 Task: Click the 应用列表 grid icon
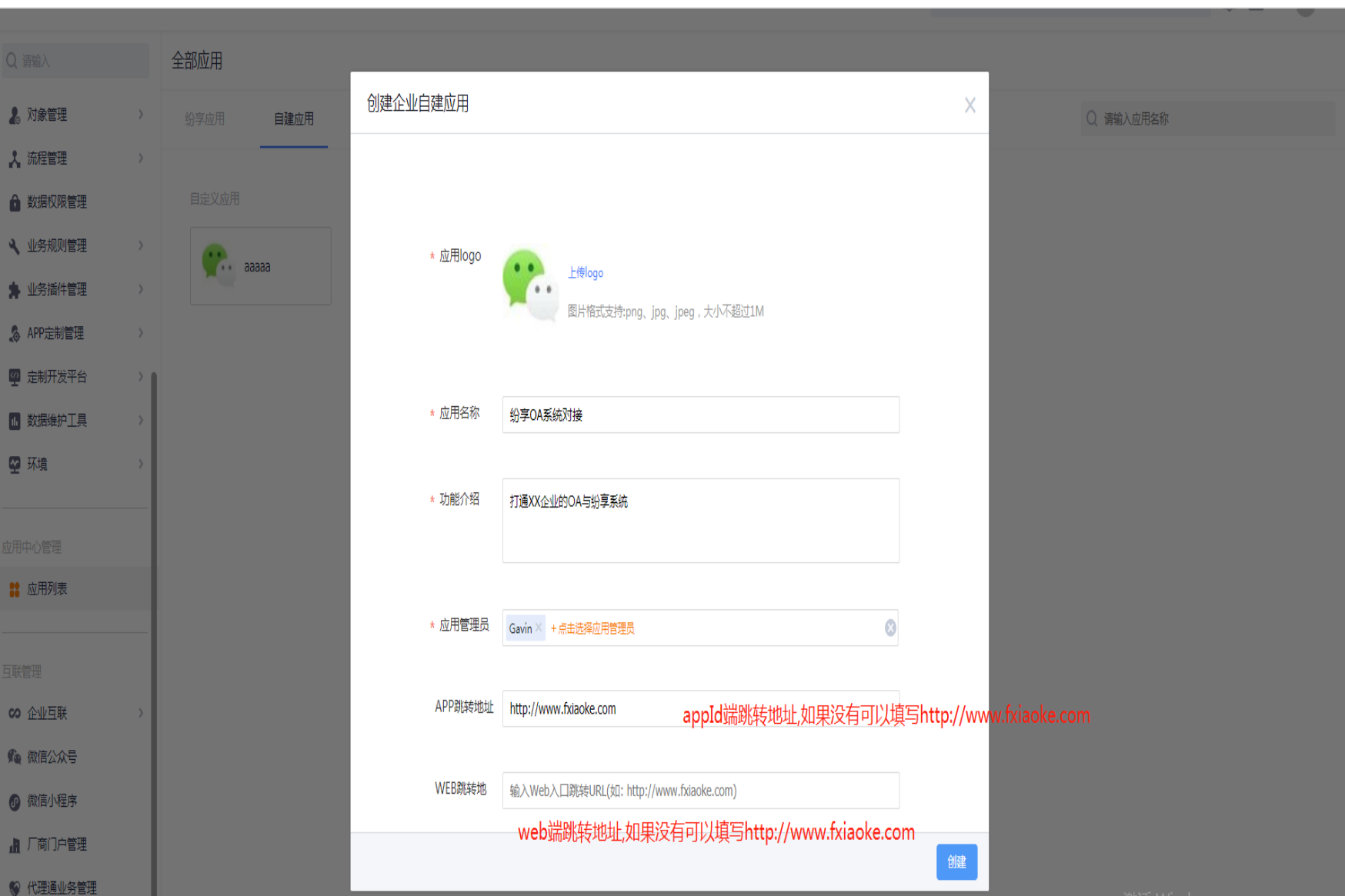click(14, 589)
